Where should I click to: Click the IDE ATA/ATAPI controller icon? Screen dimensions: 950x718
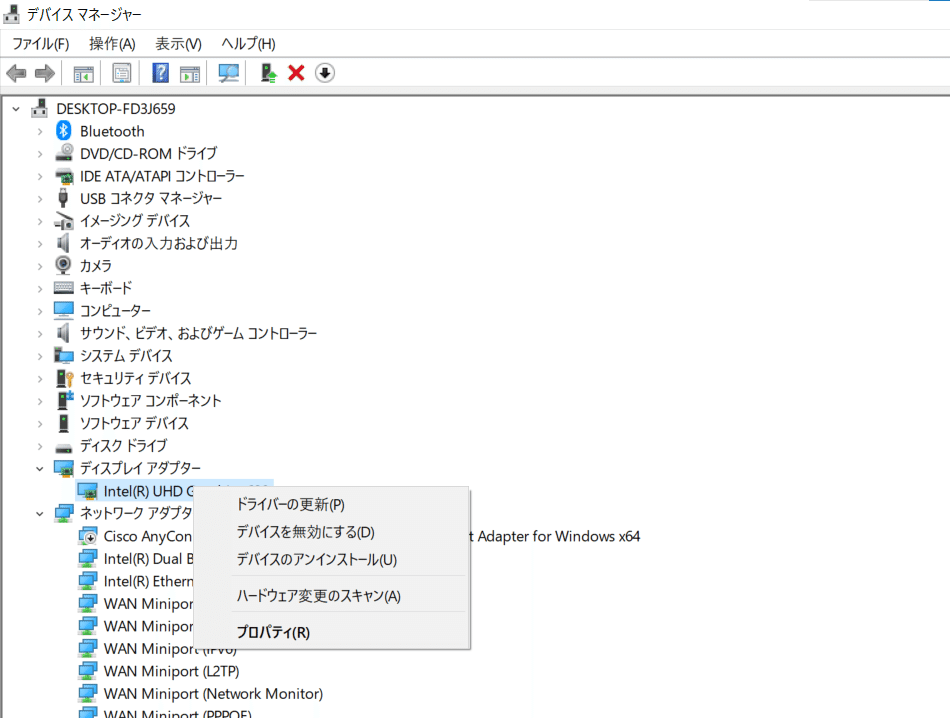coord(64,176)
